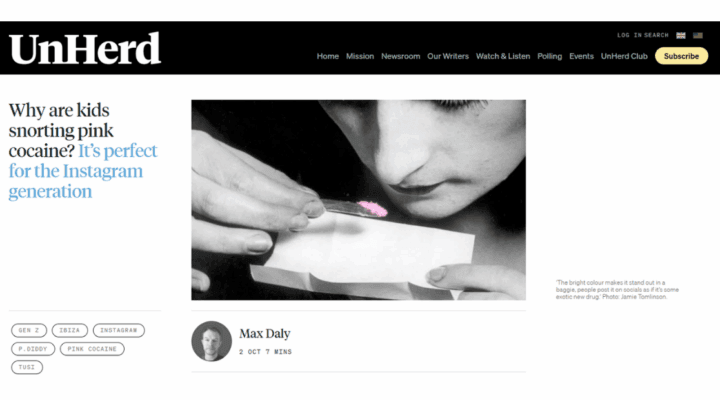
Task: Open the Events page
Action: pyautogui.click(x=581, y=56)
